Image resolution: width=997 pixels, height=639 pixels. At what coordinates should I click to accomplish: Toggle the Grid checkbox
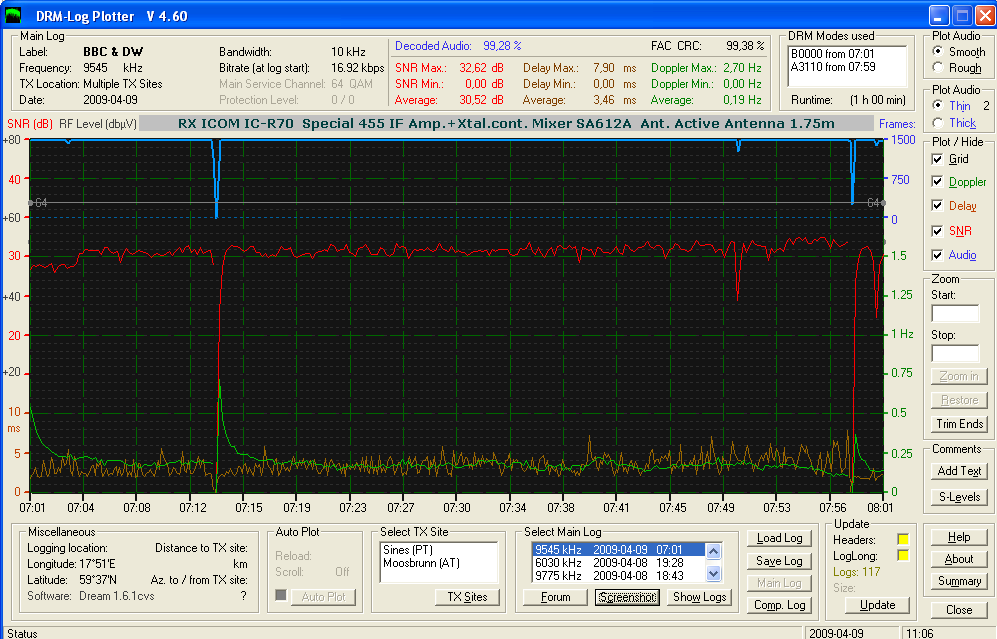937,159
